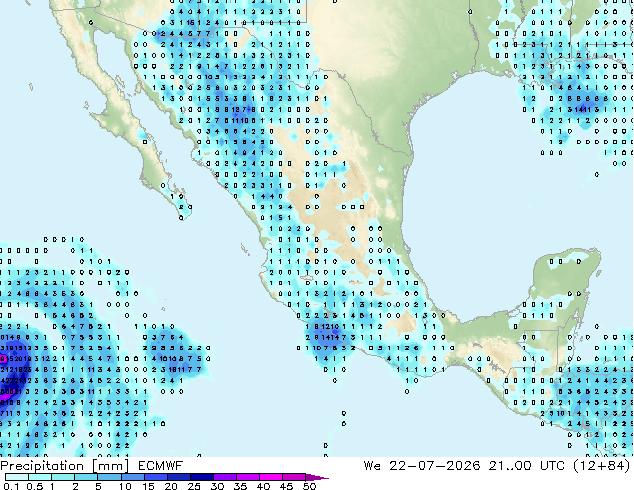Select the ECMWF model label
This screenshot has width=634, height=490.
tap(161, 466)
